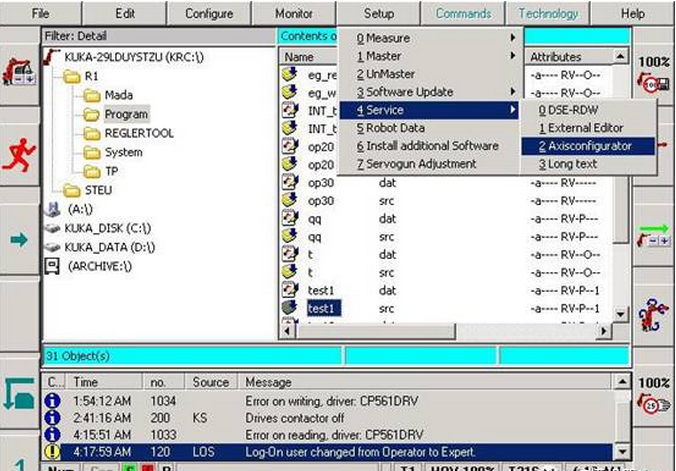
Task: Sort by Attributes column header
Action: (x=568, y=57)
